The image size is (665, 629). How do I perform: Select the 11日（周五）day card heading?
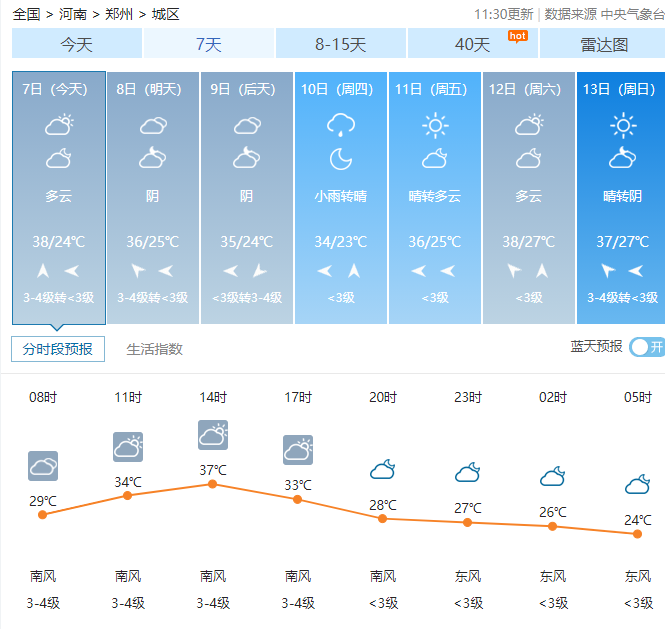[x=431, y=89]
